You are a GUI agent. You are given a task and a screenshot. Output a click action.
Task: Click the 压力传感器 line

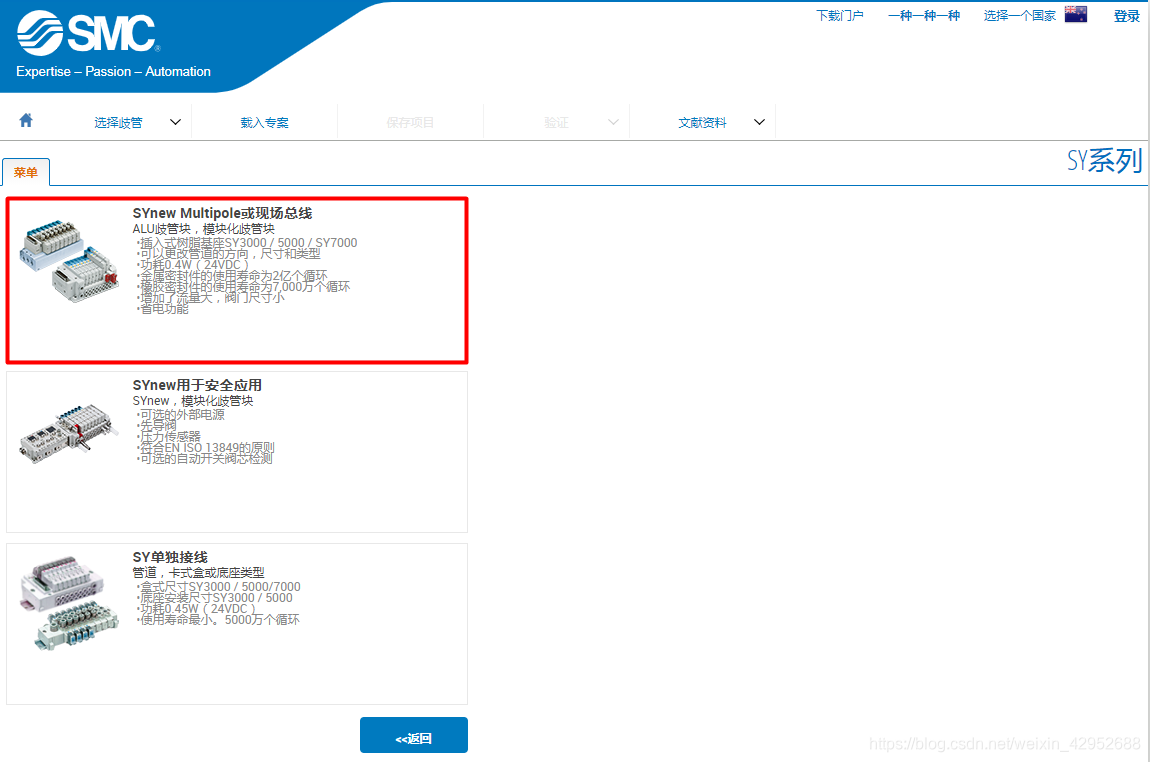point(169,436)
